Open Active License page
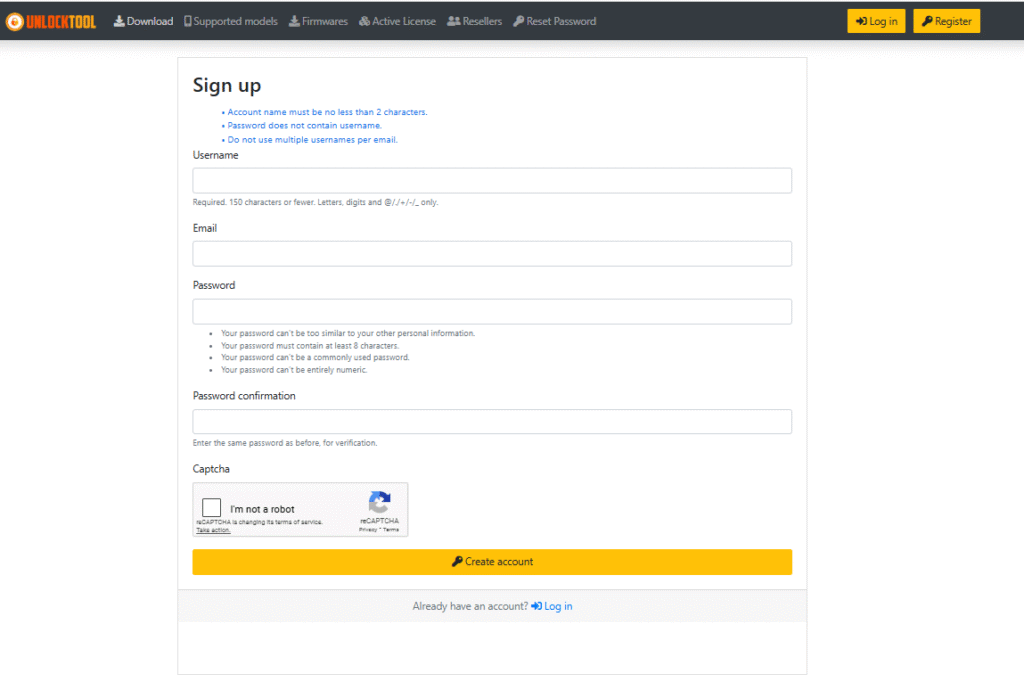This screenshot has height=682, width=1024. click(397, 21)
